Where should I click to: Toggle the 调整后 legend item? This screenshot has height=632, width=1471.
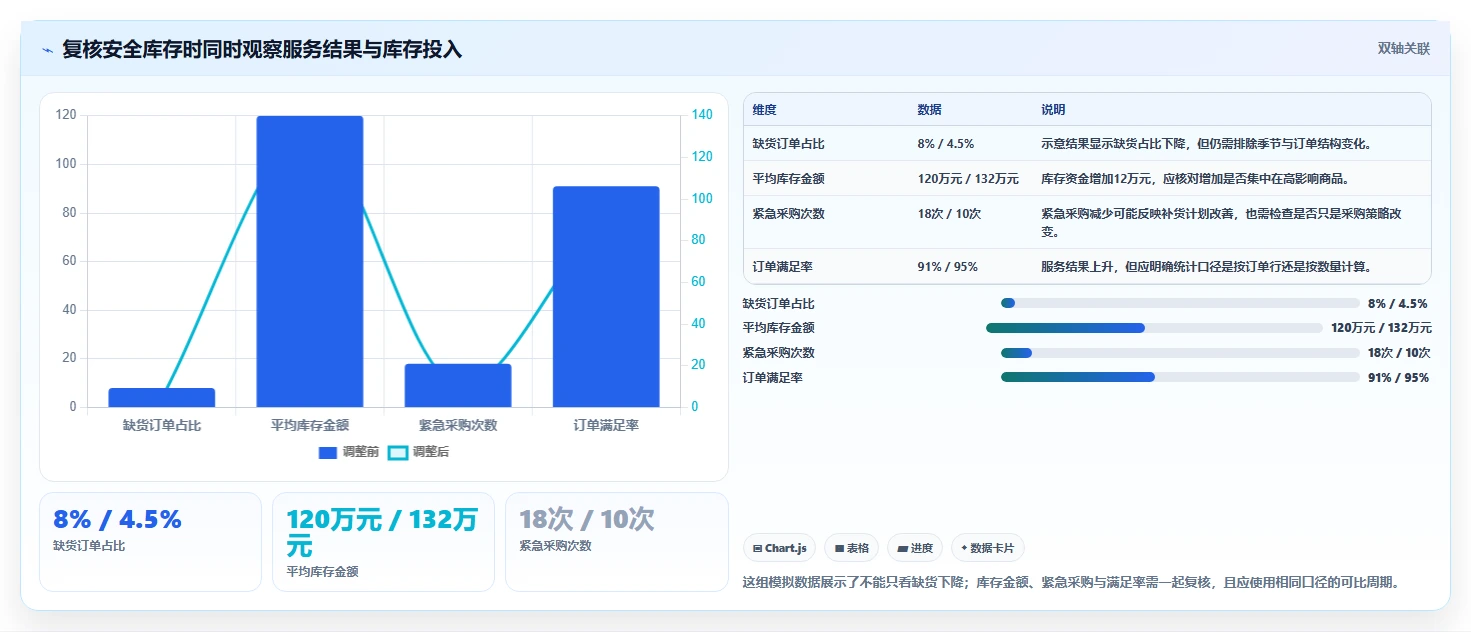[419, 452]
